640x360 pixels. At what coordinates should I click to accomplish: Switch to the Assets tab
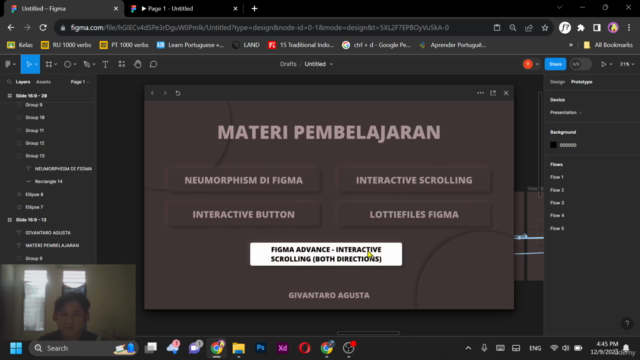(x=43, y=82)
